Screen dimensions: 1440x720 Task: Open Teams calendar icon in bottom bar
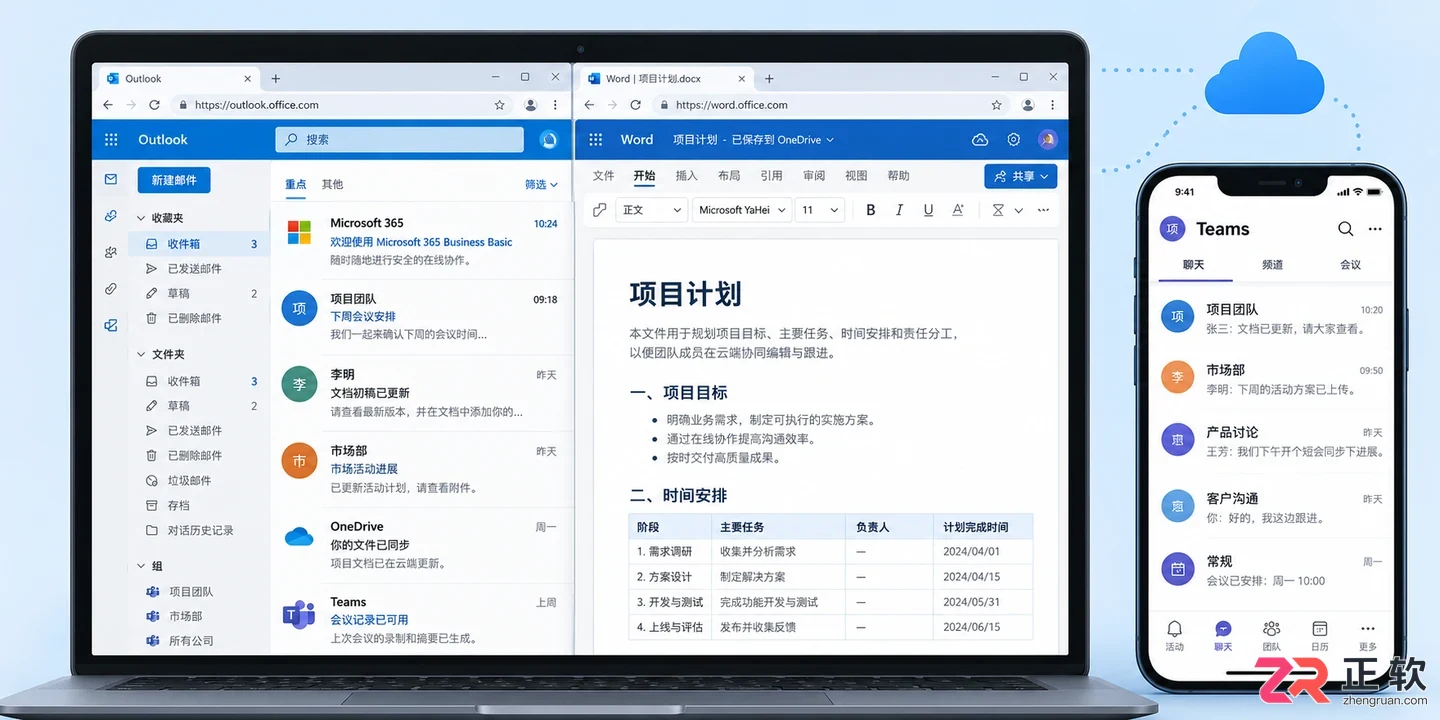click(1320, 634)
